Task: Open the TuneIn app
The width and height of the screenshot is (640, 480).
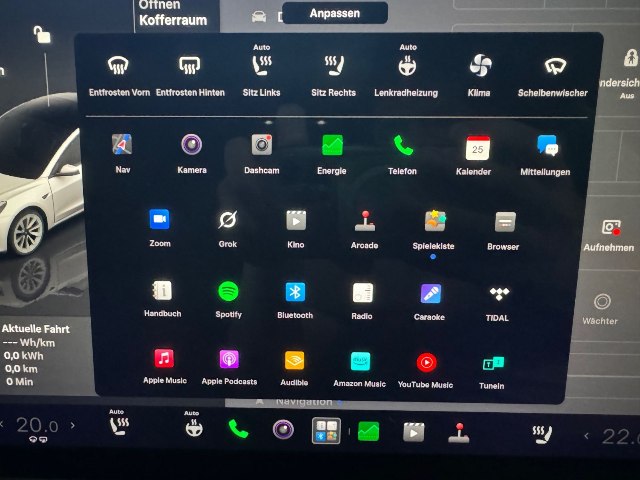Action: (x=493, y=363)
